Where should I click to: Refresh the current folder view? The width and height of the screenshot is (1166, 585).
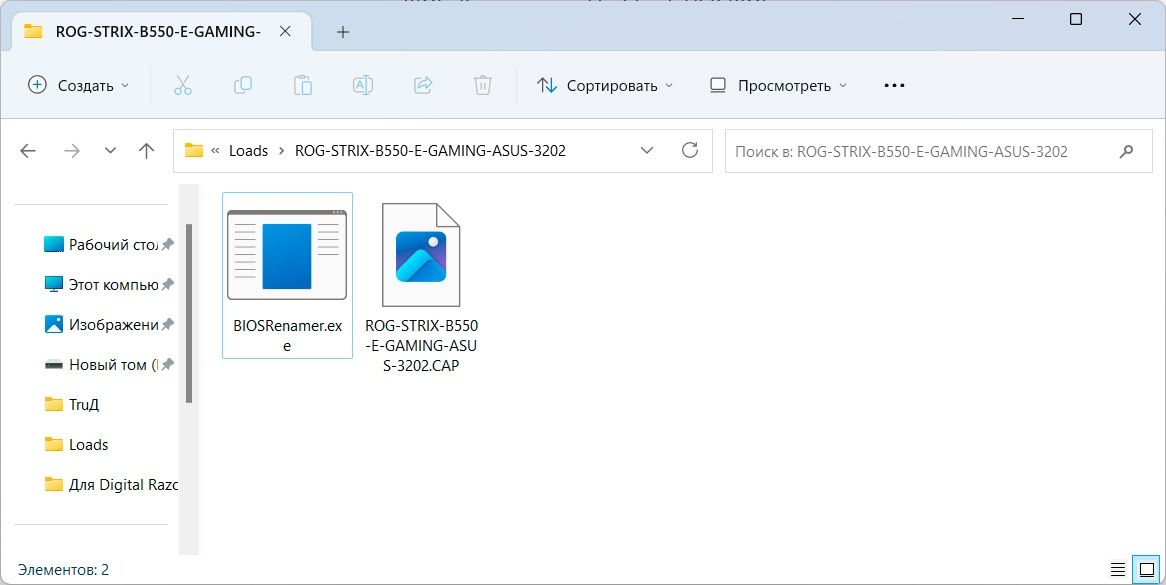[x=689, y=151]
